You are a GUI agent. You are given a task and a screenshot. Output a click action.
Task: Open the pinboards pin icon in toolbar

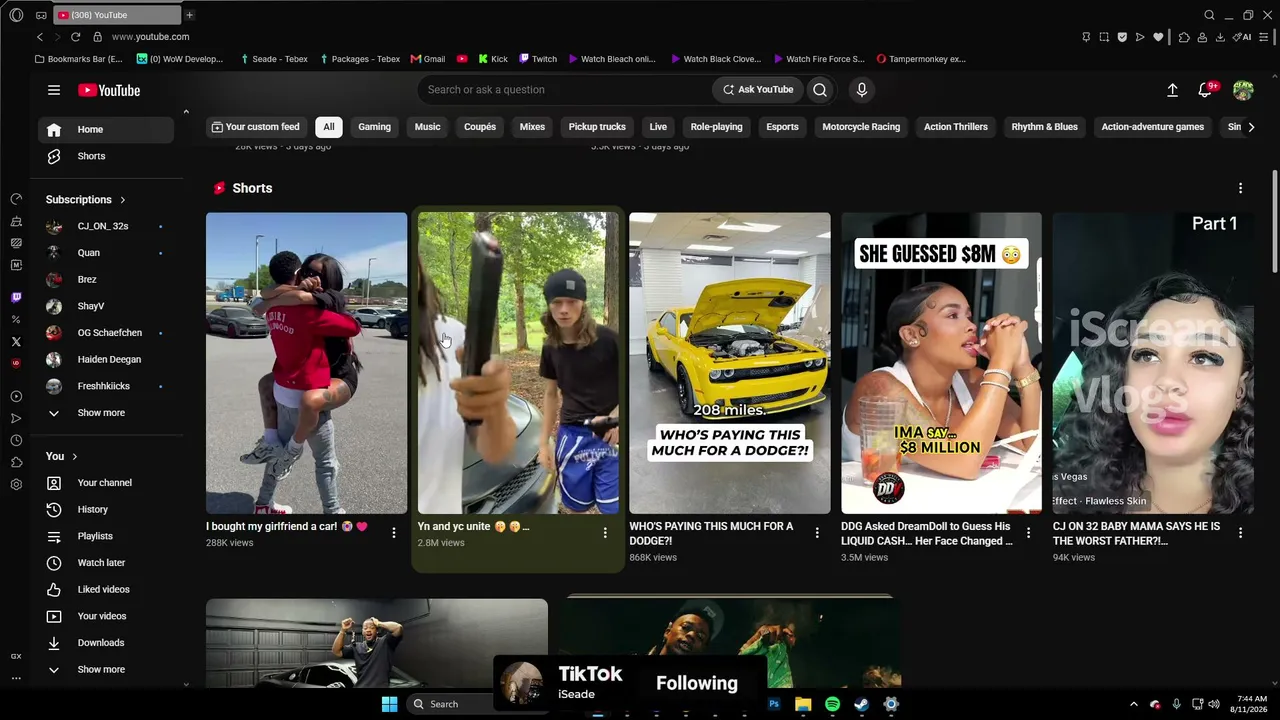coord(1086,37)
